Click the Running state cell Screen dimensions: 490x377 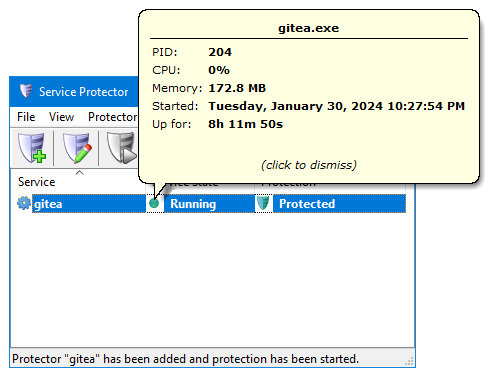(x=193, y=204)
